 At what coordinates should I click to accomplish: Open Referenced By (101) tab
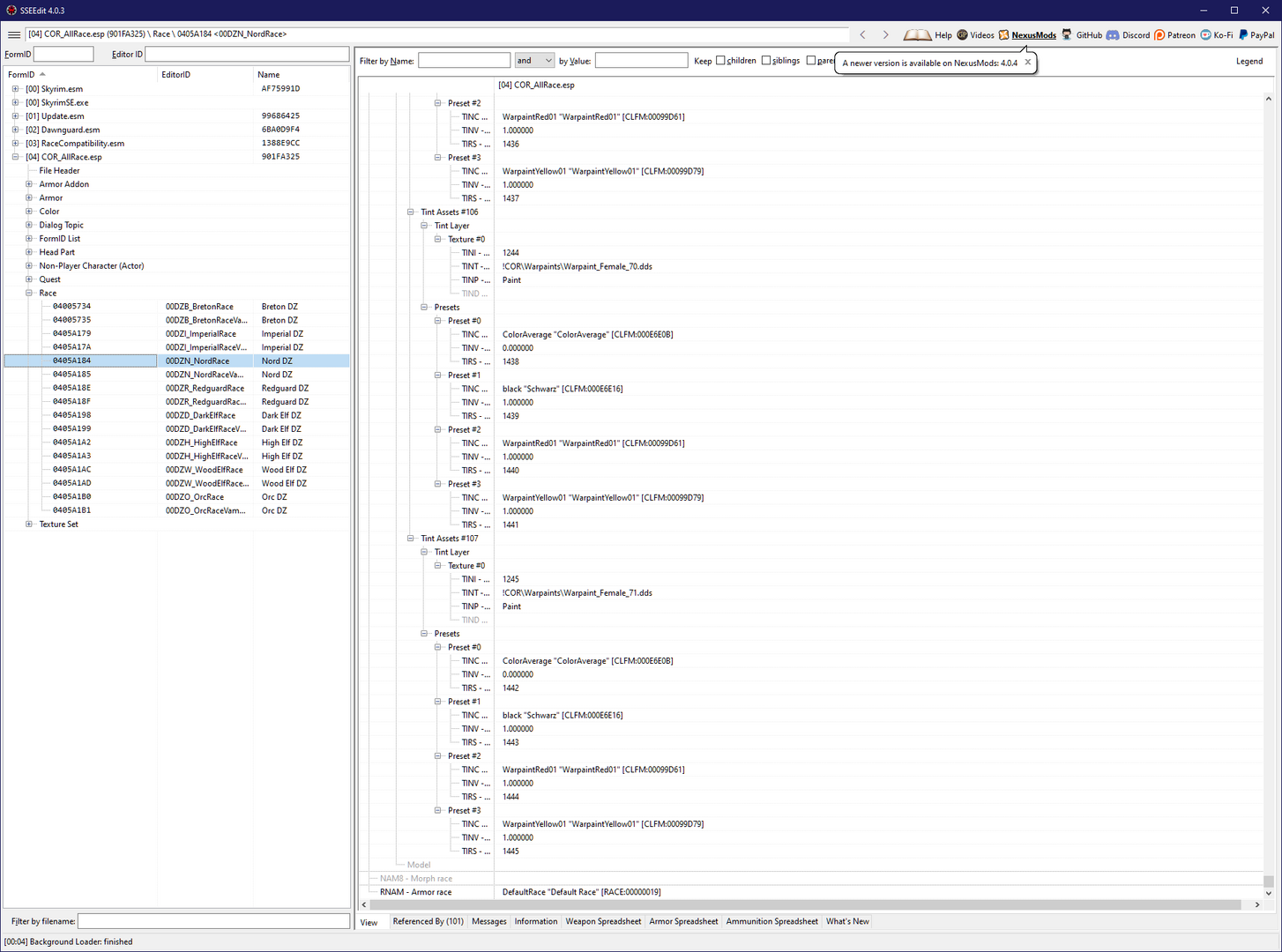coord(428,921)
